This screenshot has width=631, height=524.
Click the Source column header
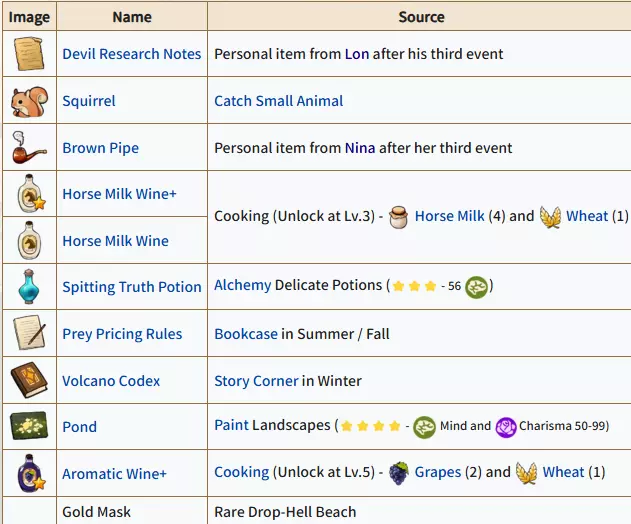click(421, 17)
